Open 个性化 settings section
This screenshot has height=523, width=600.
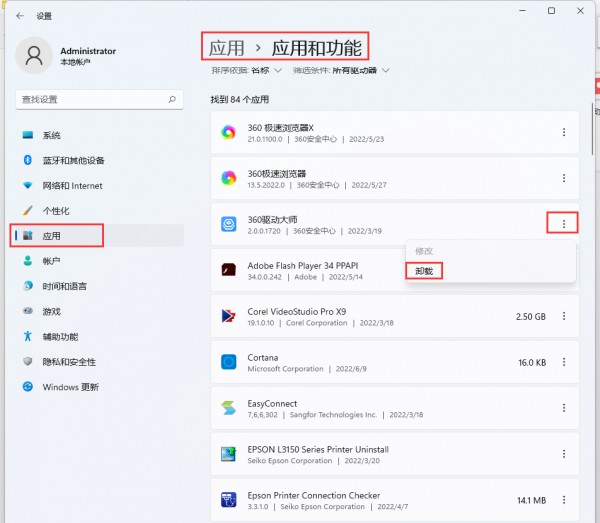click(99, 211)
